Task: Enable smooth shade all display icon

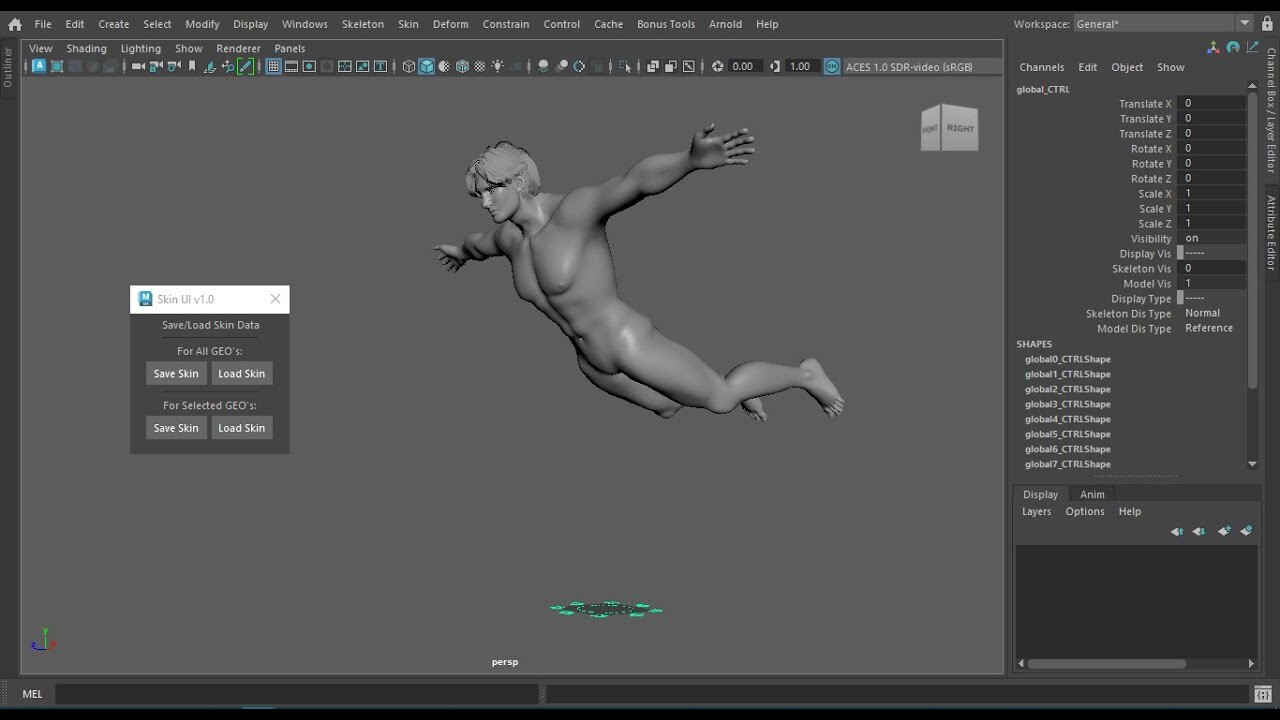Action: [427, 66]
